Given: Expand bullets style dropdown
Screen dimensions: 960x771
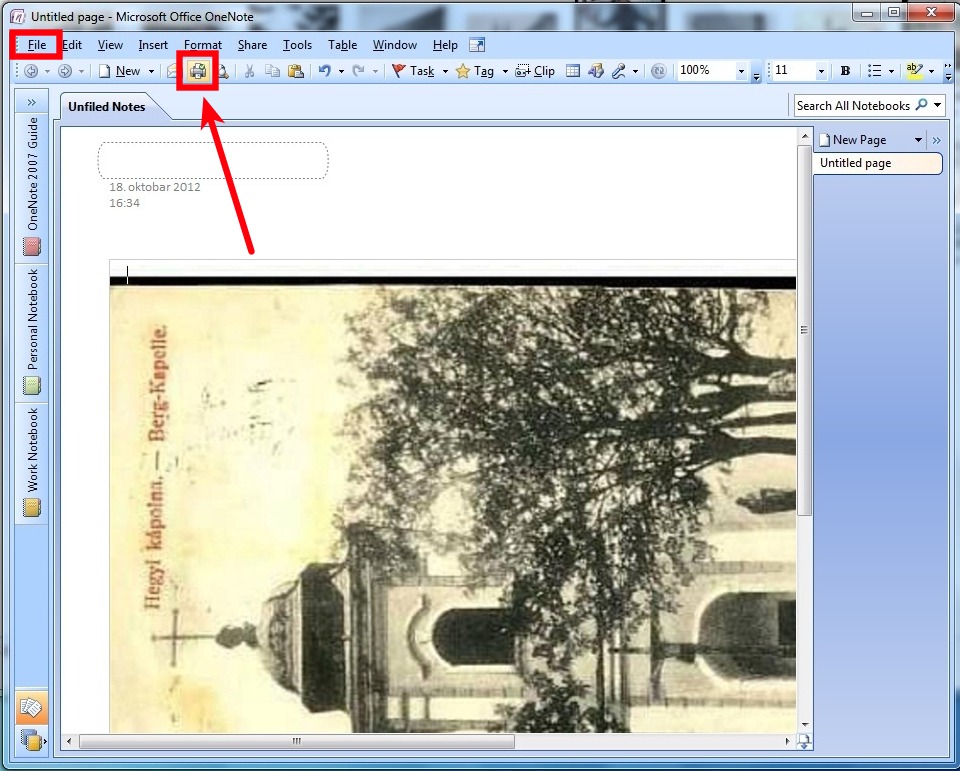Looking at the screenshot, I should click(891, 72).
